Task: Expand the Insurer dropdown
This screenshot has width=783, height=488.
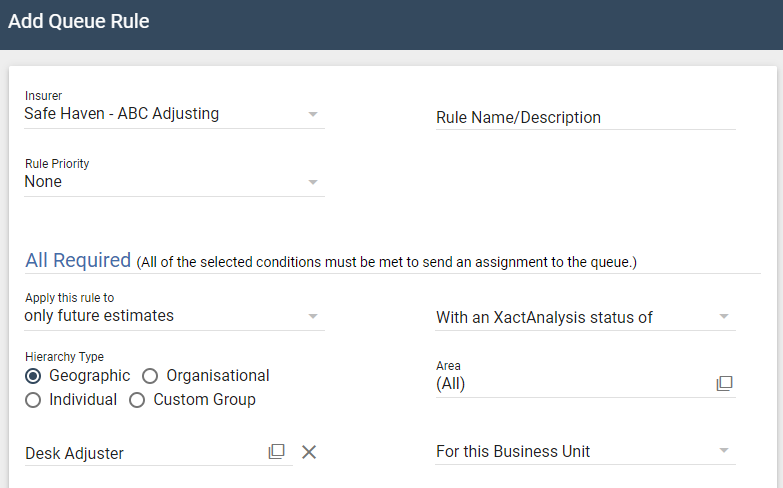Action: (x=313, y=114)
